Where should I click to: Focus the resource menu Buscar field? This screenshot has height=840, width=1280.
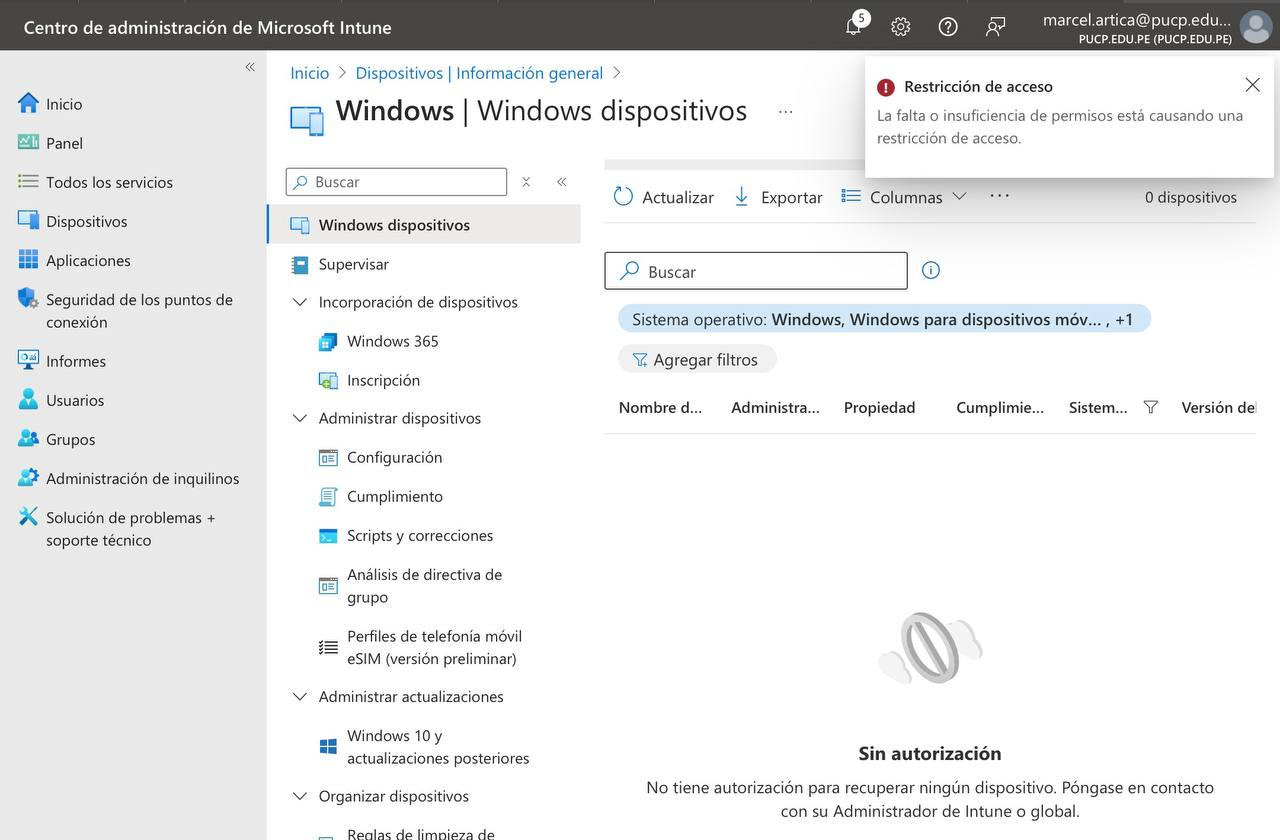tap(396, 182)
